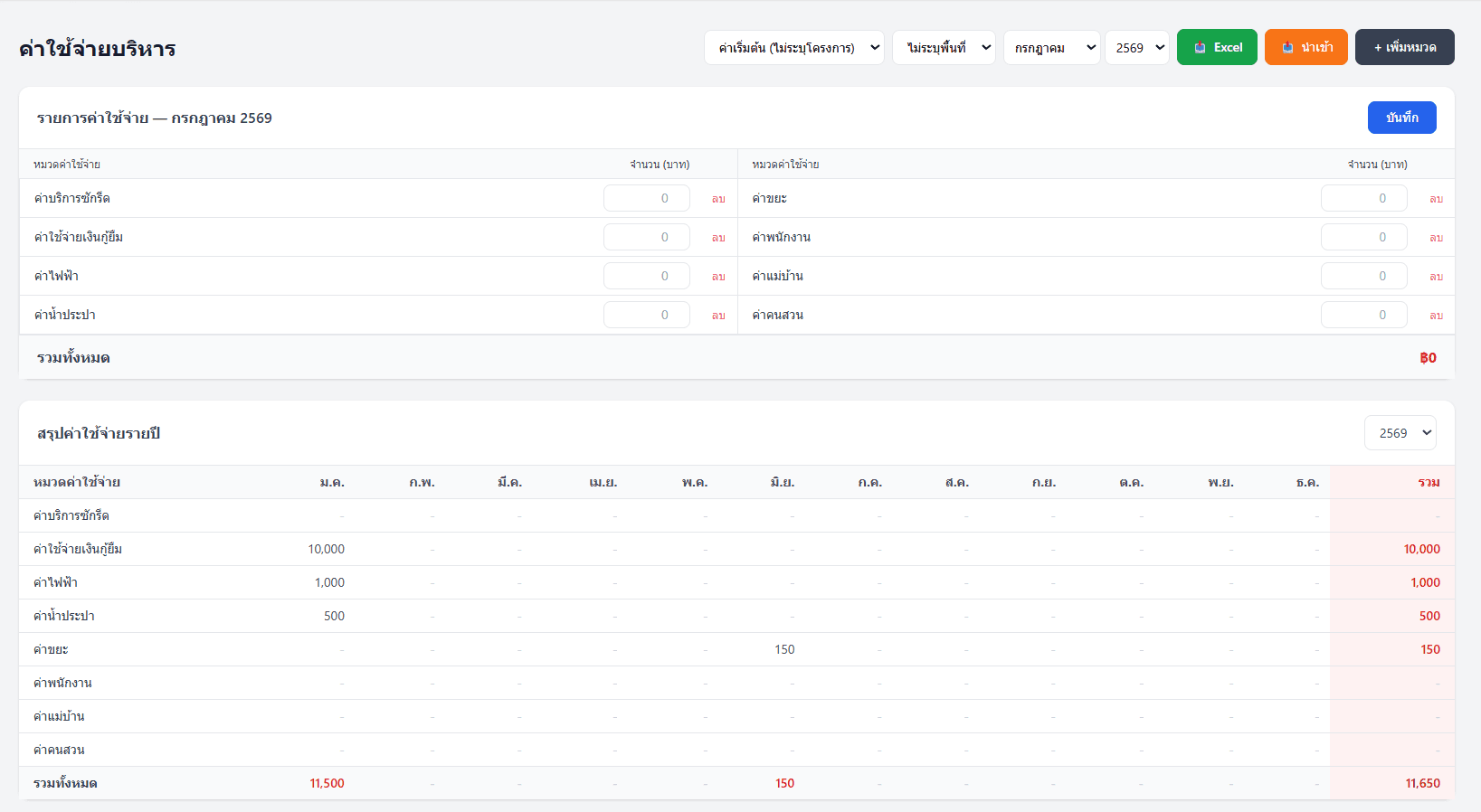Click the blue บันทึก save button
The width and height of the screenshot is (1481, 812).
1401,118
